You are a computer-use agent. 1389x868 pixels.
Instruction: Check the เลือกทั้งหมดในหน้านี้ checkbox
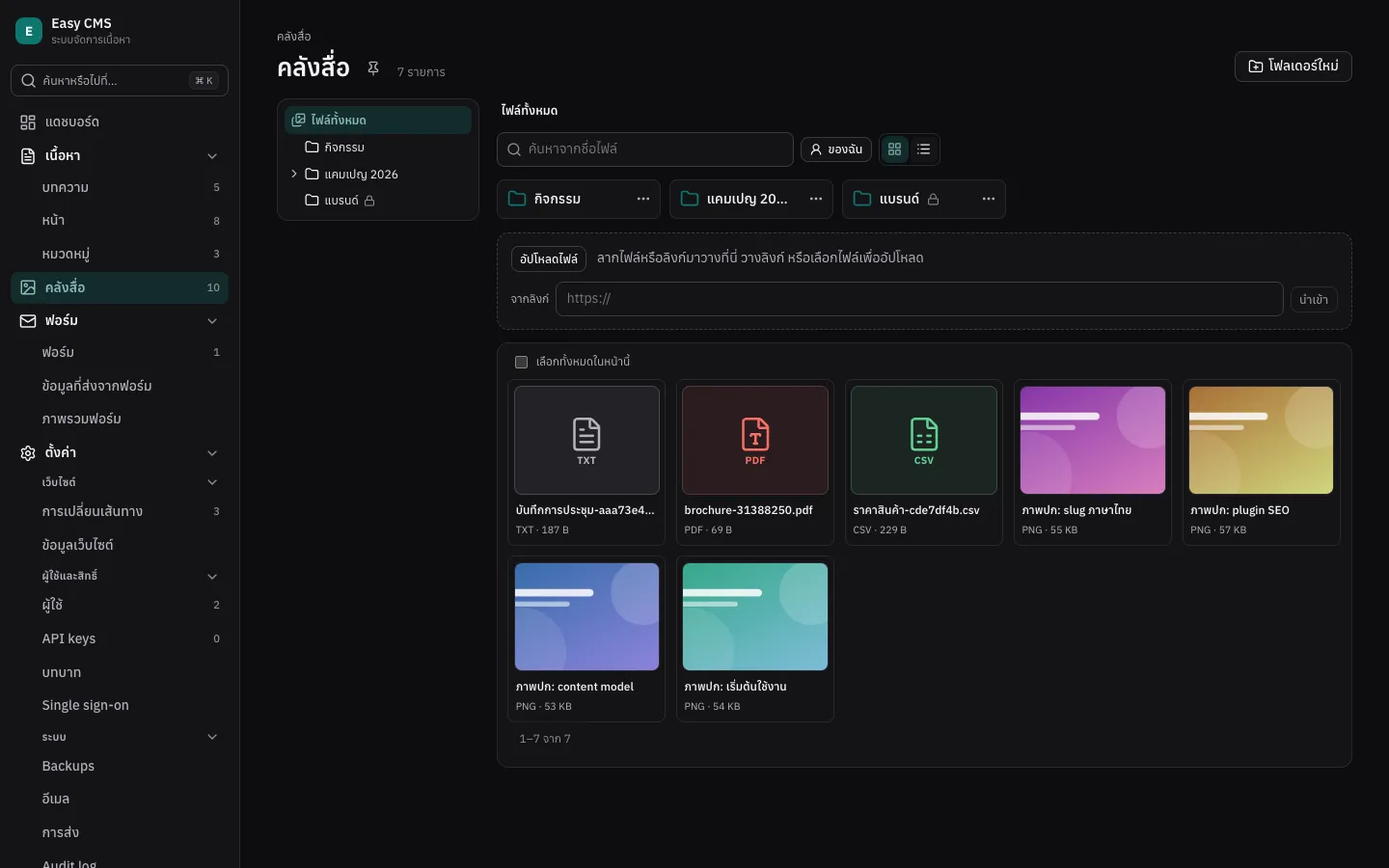point(521,362)
